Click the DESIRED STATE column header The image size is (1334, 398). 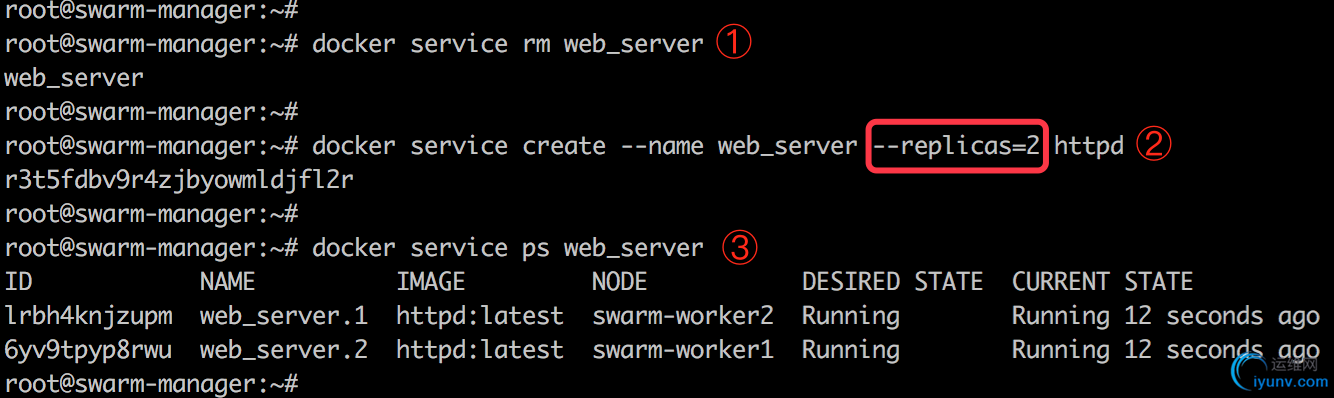(892, 282)
